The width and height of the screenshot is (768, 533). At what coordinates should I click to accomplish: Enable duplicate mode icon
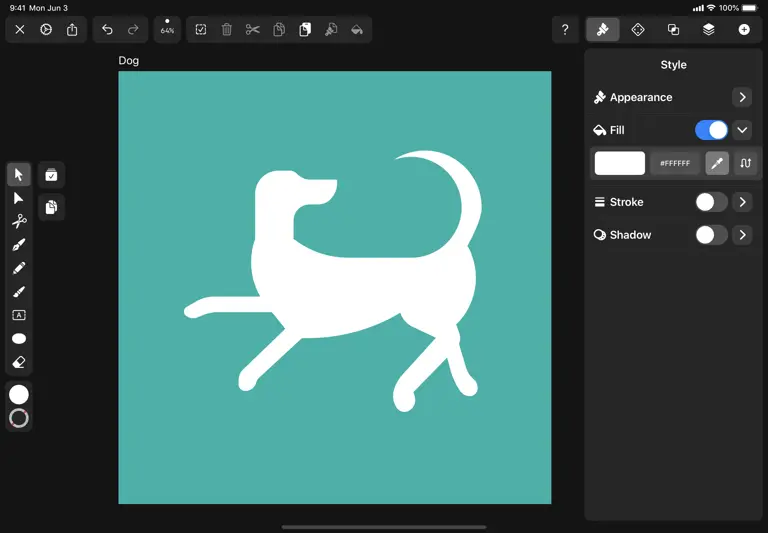51,207
